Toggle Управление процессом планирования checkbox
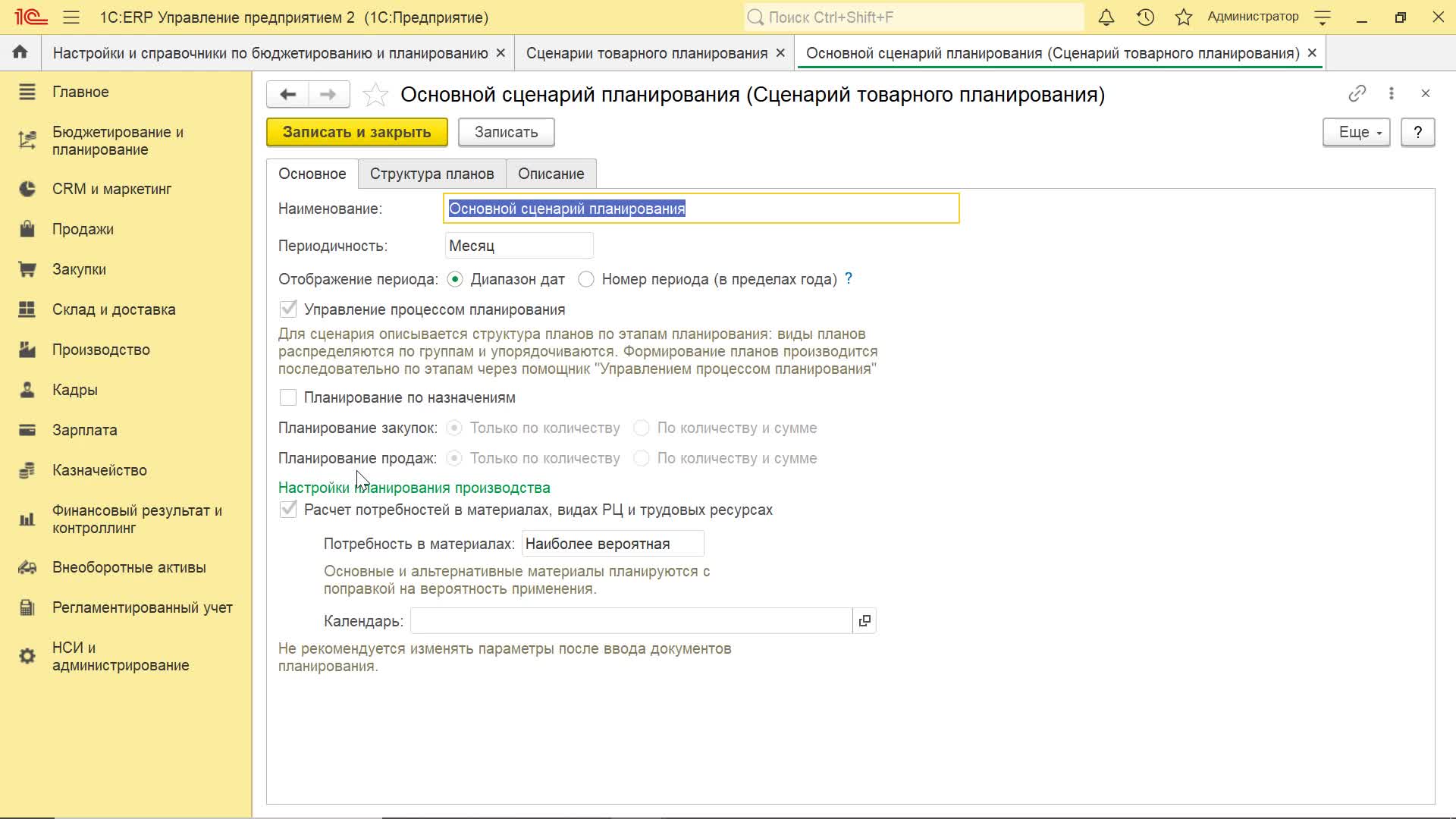Image resolution: width=1456 pixels, height=819 pixels. tap(288, 309)
